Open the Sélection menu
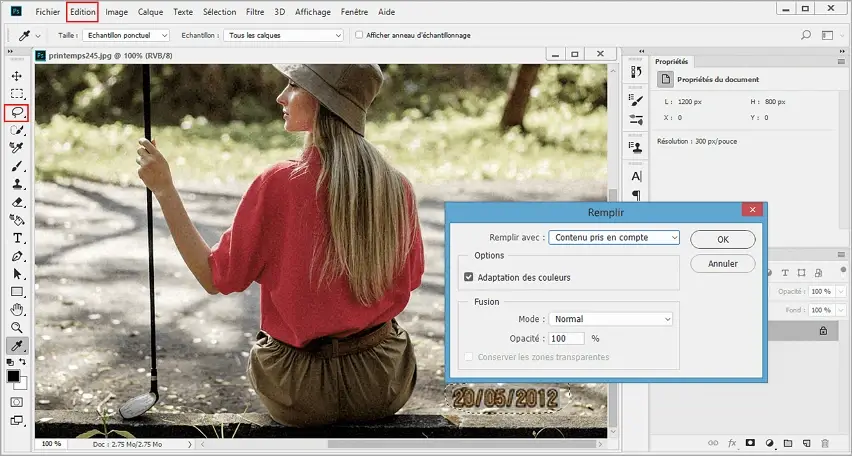852x456 pixels. click(x=220, y=11)
